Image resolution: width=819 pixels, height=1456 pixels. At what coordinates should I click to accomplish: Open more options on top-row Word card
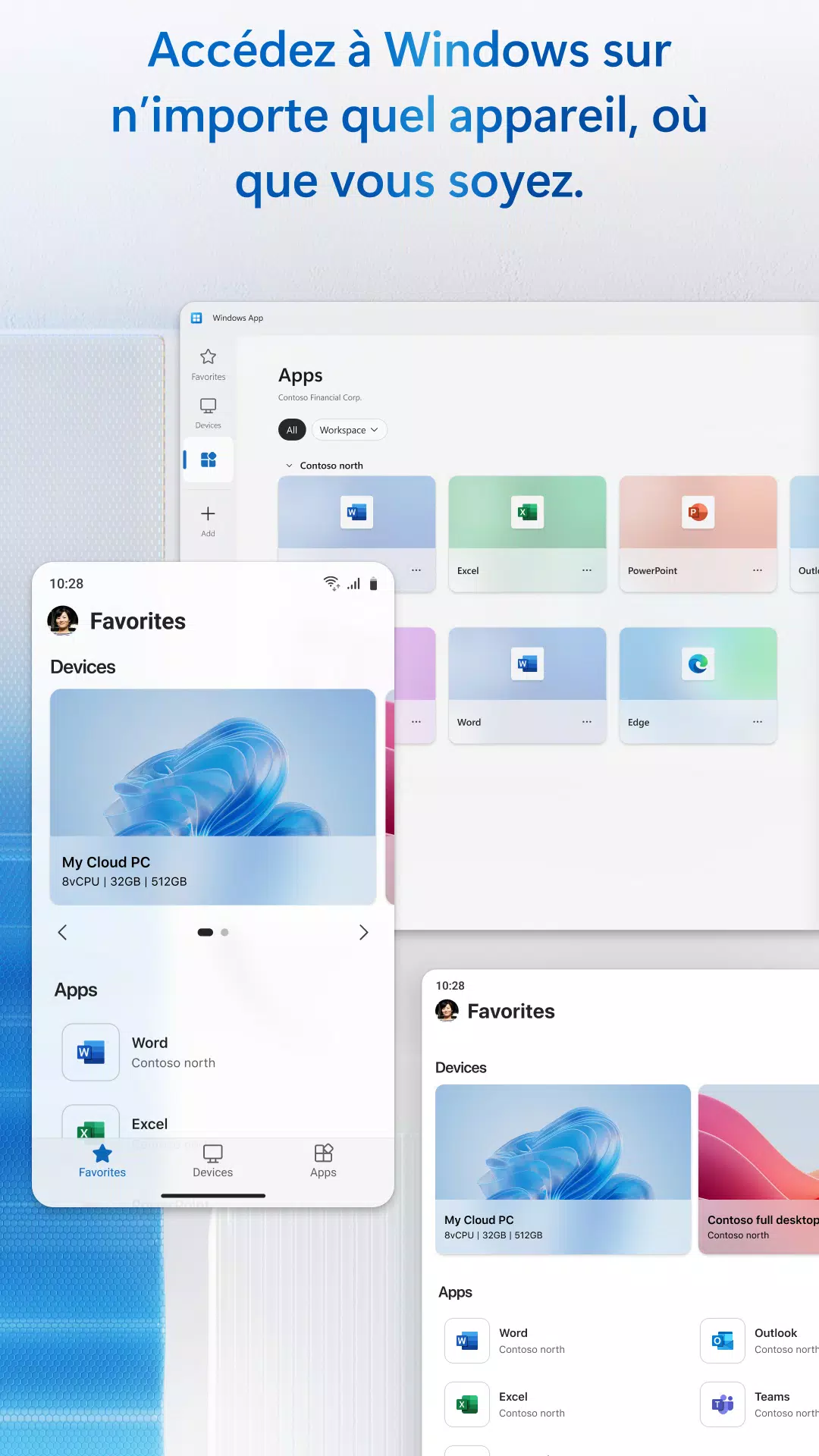pos(416,570)
